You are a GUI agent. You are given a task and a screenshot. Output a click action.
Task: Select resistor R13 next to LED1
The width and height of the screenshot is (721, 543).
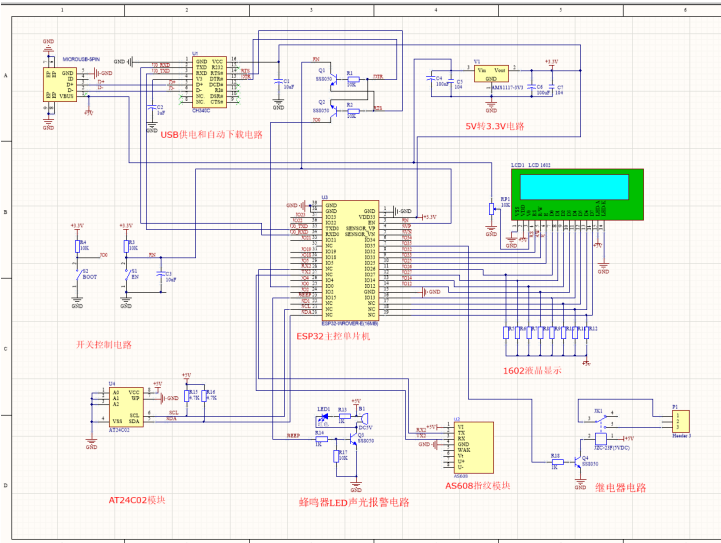344,416
